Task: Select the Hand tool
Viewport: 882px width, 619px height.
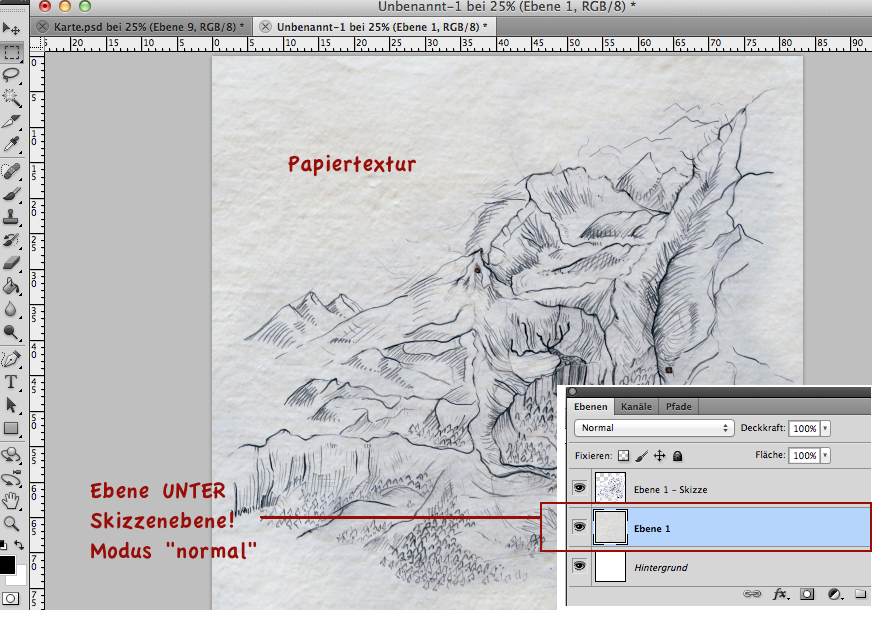Action: click(12, 500)
